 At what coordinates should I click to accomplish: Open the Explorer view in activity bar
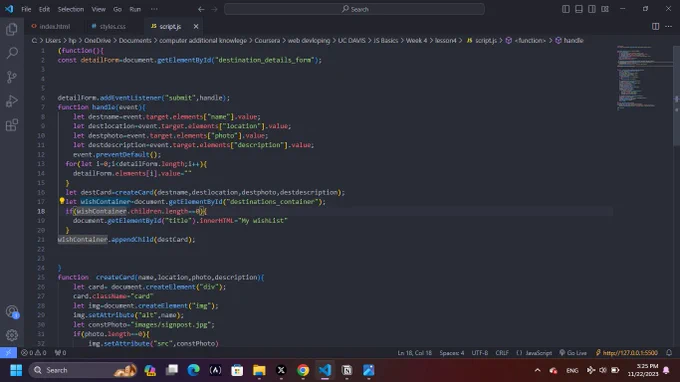tap(12, 29)
